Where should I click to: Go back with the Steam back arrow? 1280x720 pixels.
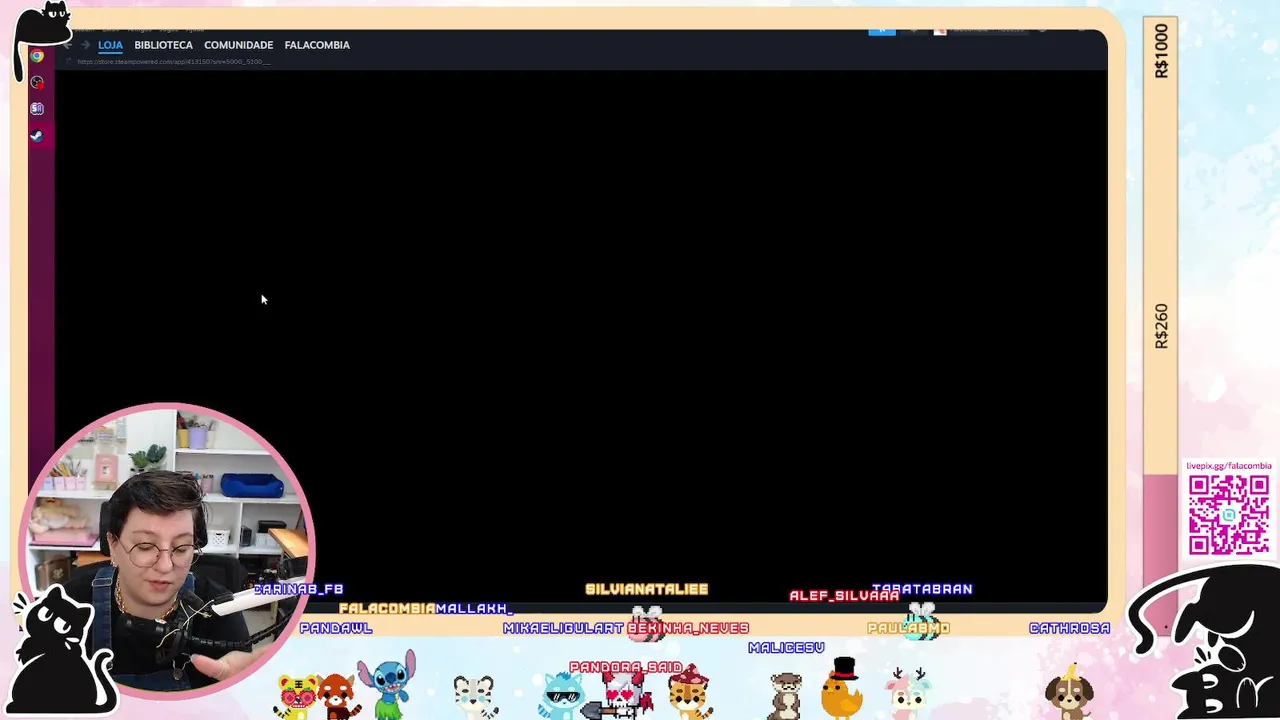coord(67,45)
